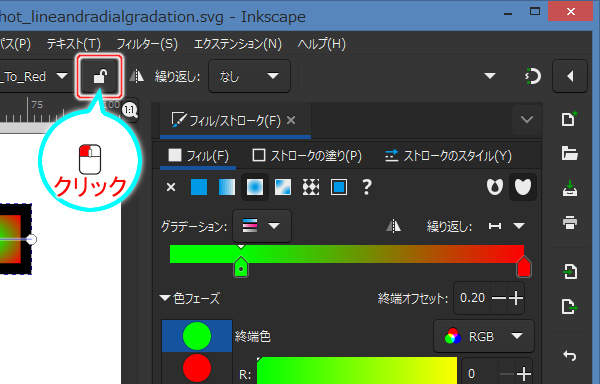This screenshot has height=384, width=600.
Task: Increase the R channel value with plus
Action: [x=523, y=373]
